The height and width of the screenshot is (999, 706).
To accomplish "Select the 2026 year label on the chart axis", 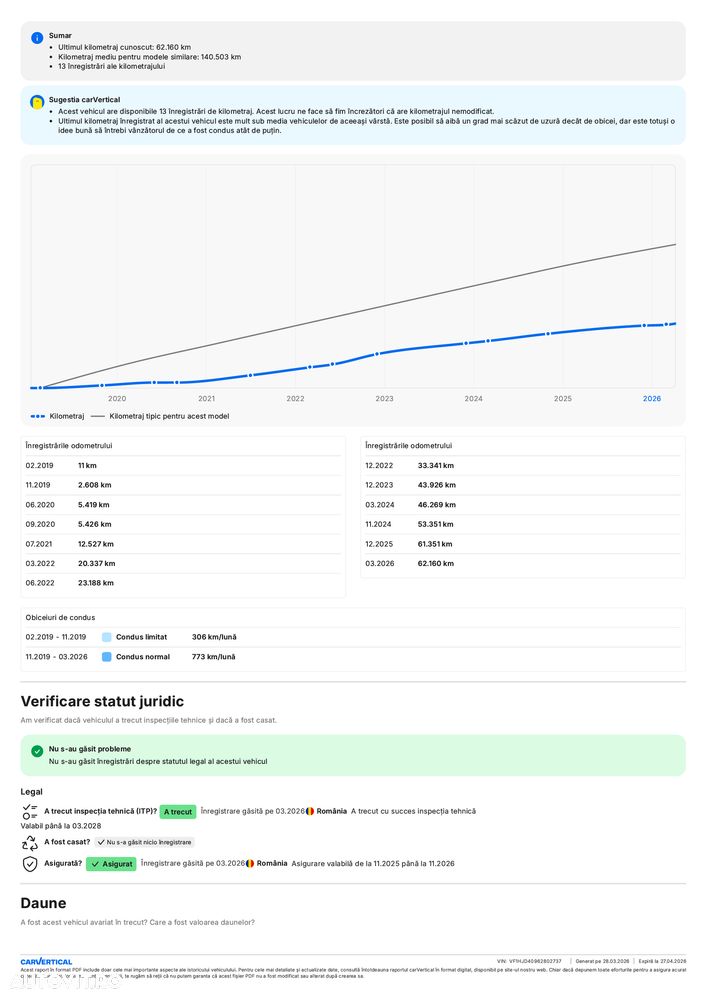I will coord(652,398).
